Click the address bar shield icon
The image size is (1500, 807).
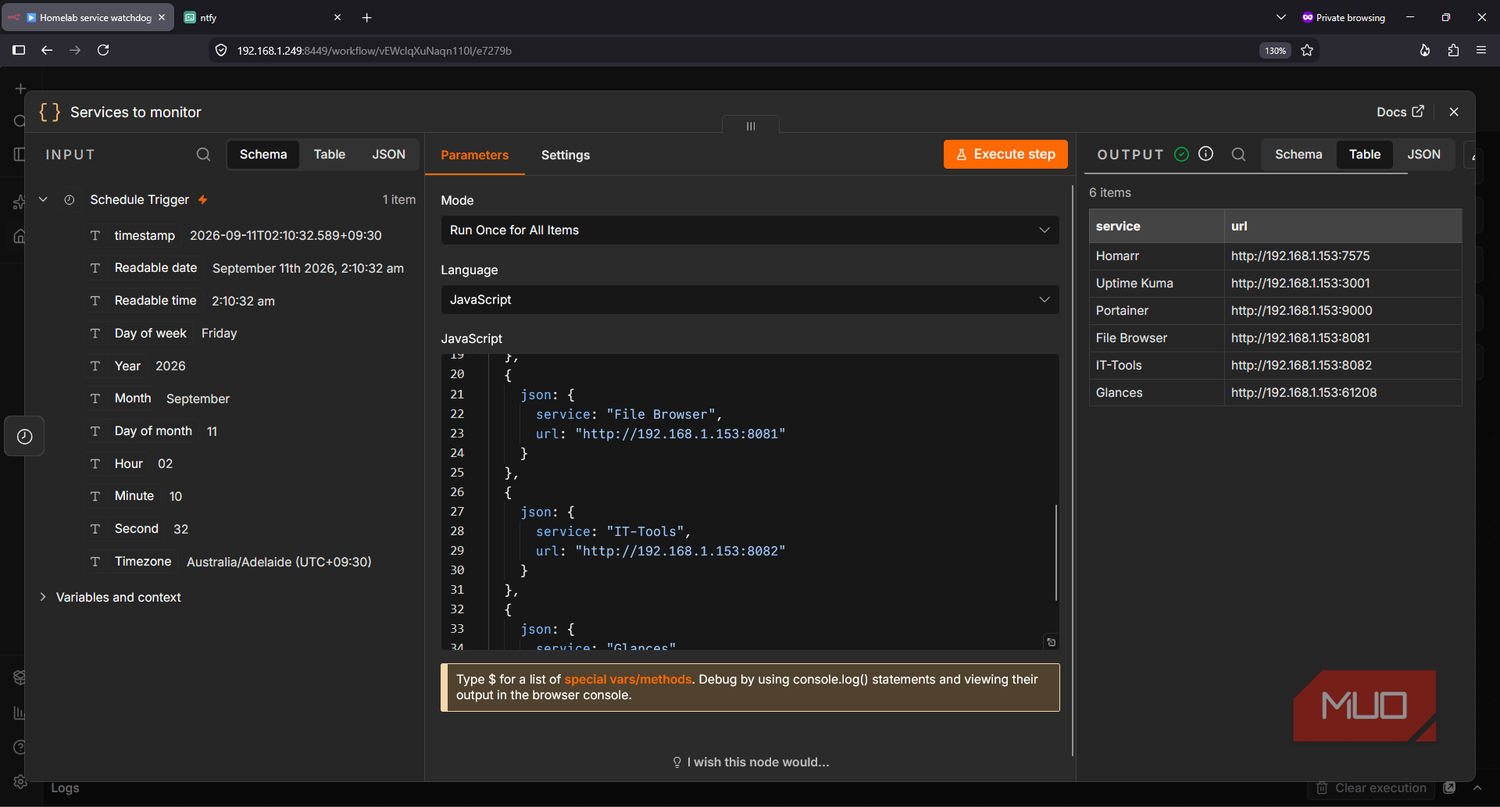[x=222, y=50]
